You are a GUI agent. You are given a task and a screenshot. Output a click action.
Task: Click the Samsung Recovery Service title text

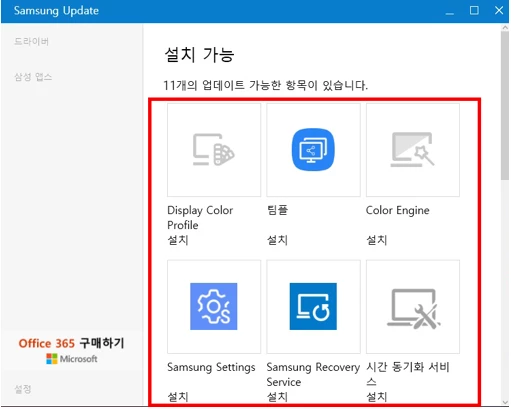tap(313, 374)
